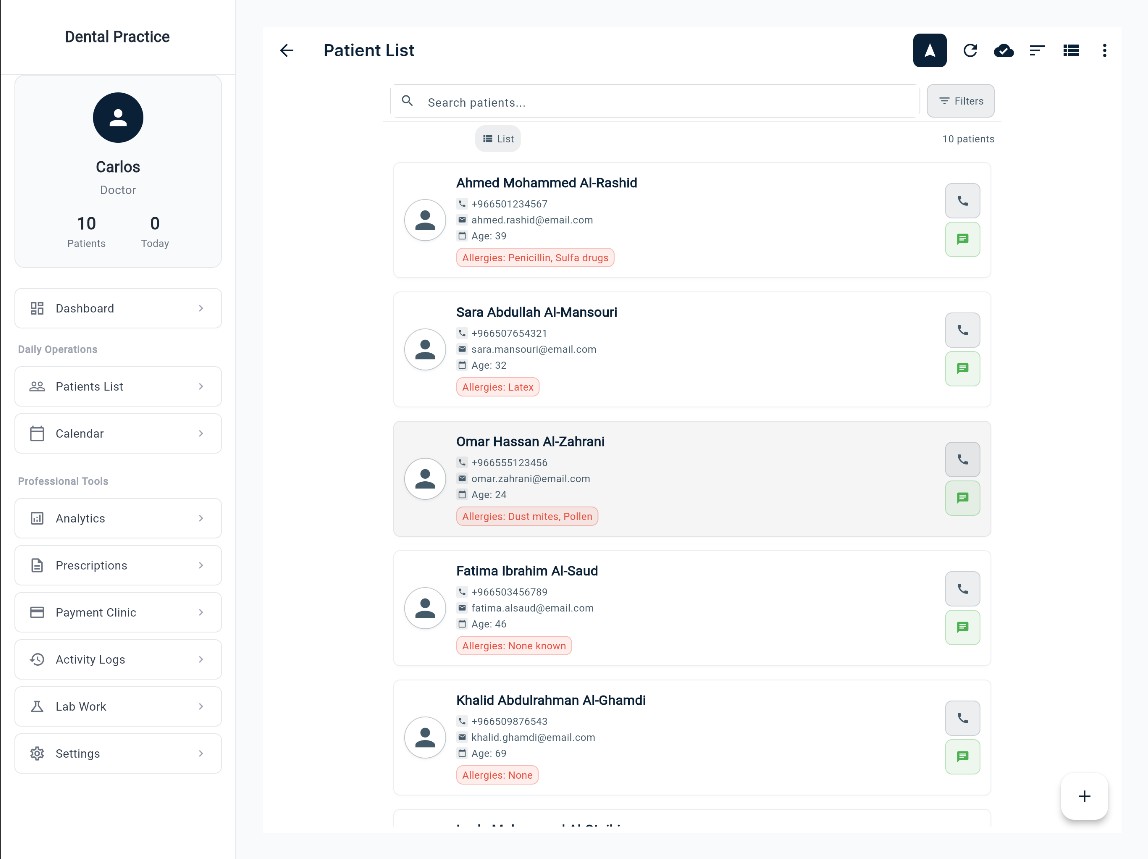
Task: Click Carlos's profile avatar
Action: tap(118, 117)
